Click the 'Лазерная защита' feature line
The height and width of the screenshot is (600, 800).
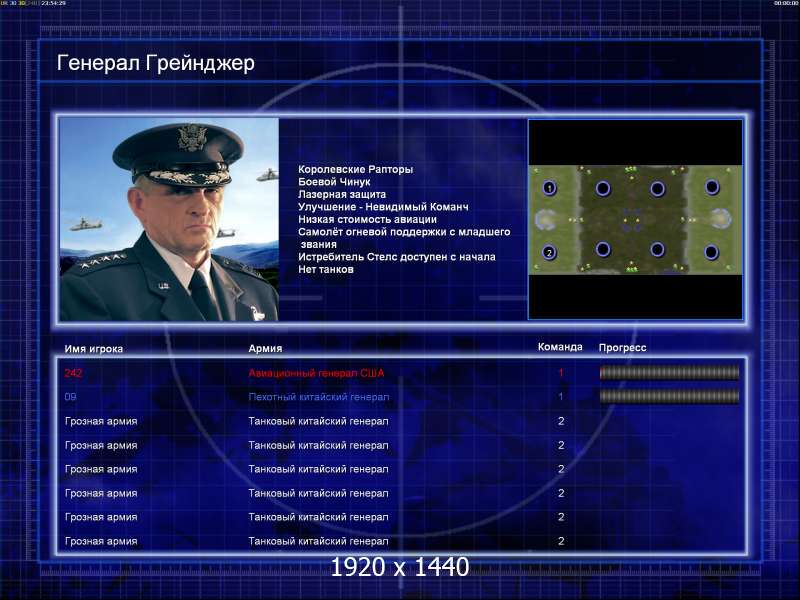pos(342,194)
